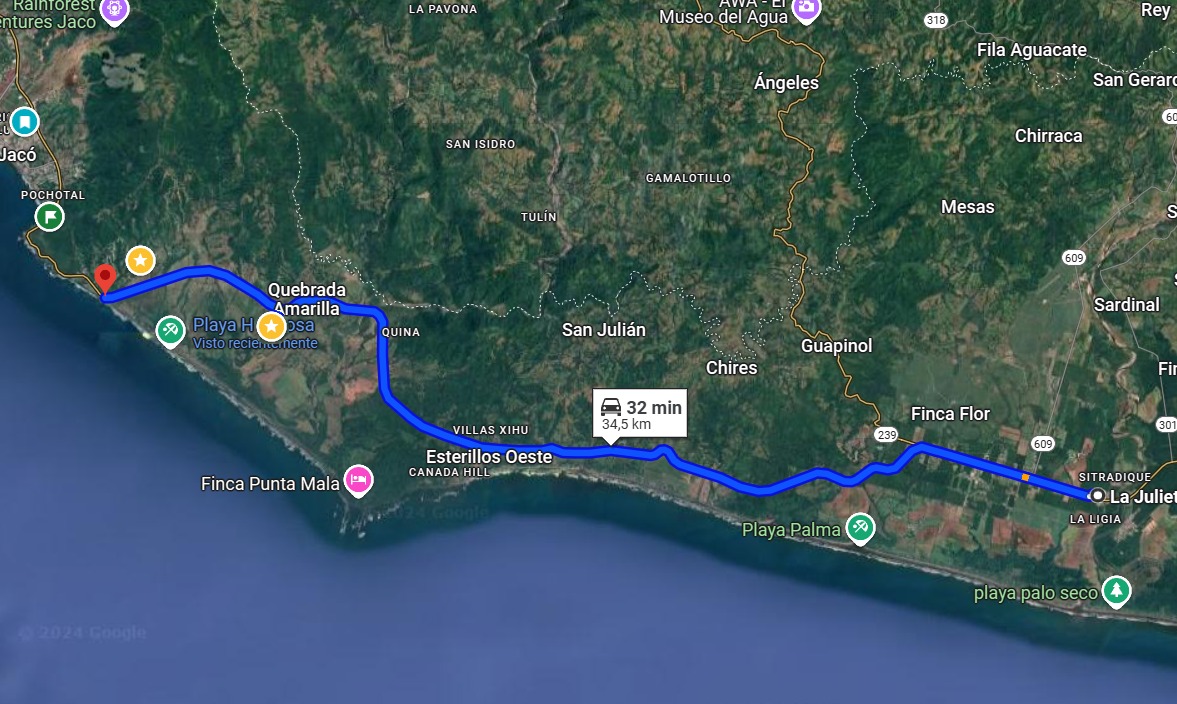Select the yellow star beside the red pin
The image size is (1177, 704).
140,260
